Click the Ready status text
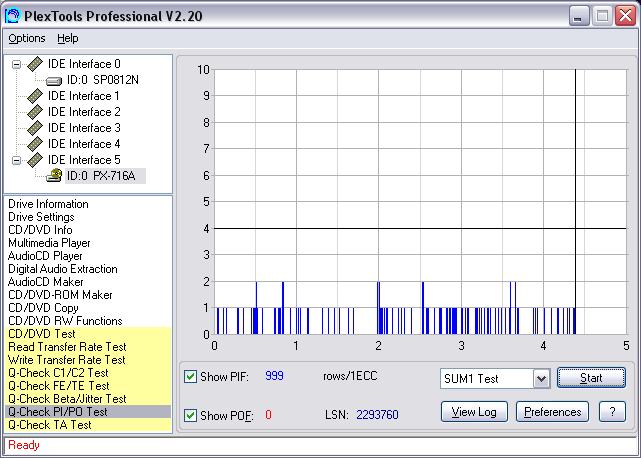The height and width of the screenshot is (458, 641). point(24,445)
